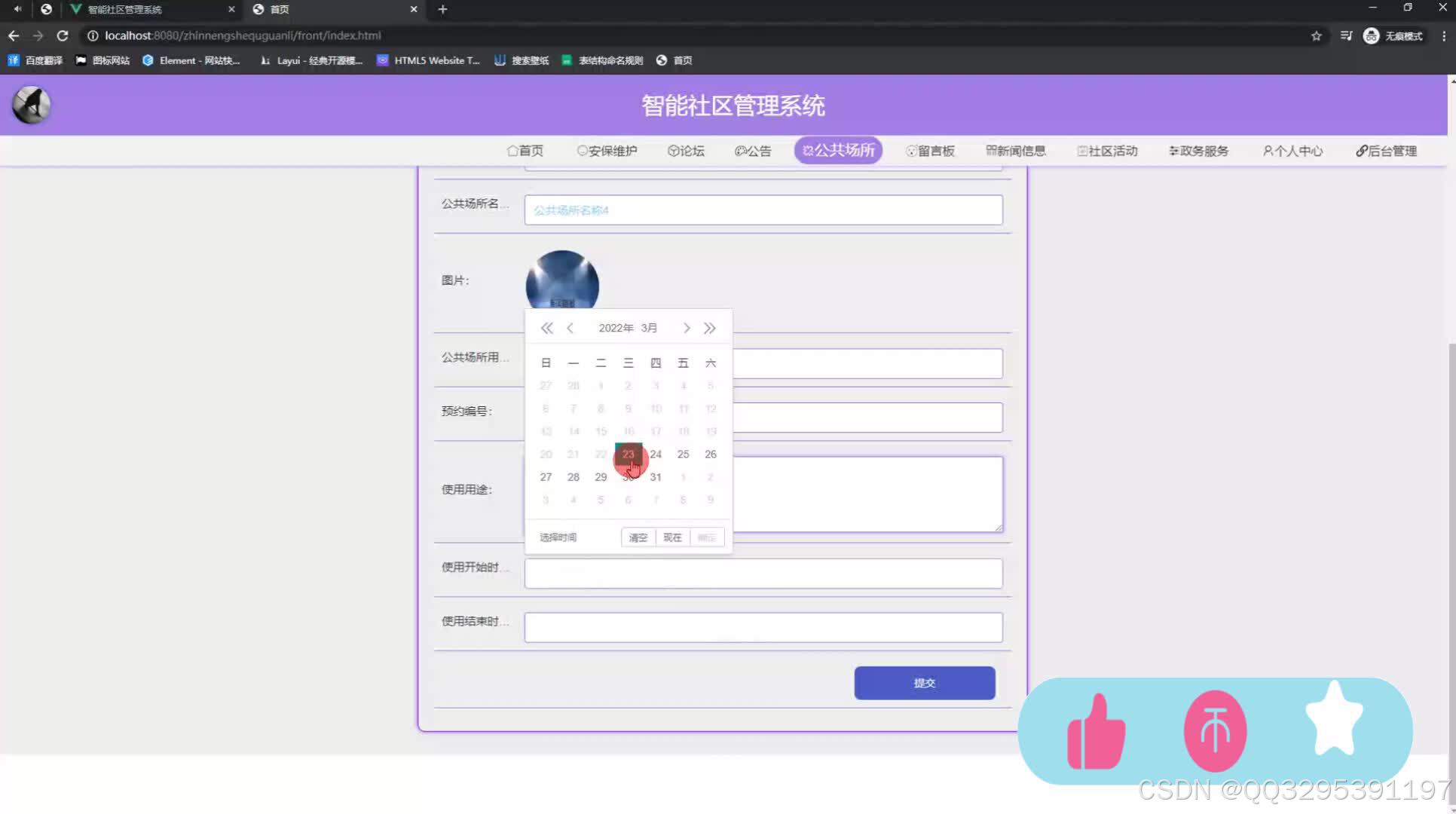Open 表结构命名规则 bookmark
1456x814 pixels.
tap(602, 60)
